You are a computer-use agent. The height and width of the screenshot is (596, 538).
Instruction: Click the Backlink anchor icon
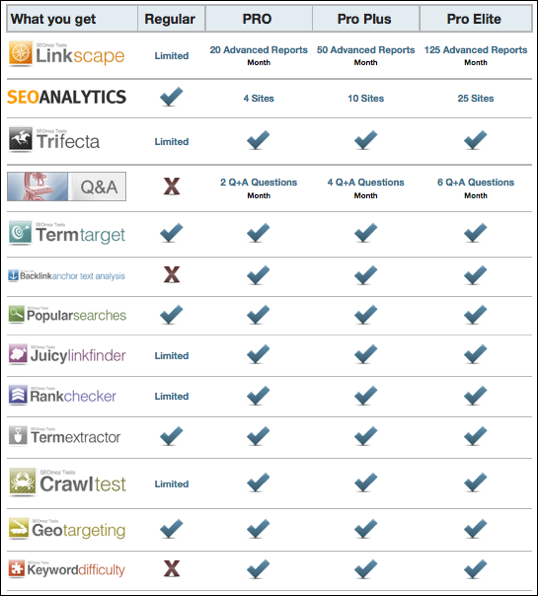pos(13,275)
